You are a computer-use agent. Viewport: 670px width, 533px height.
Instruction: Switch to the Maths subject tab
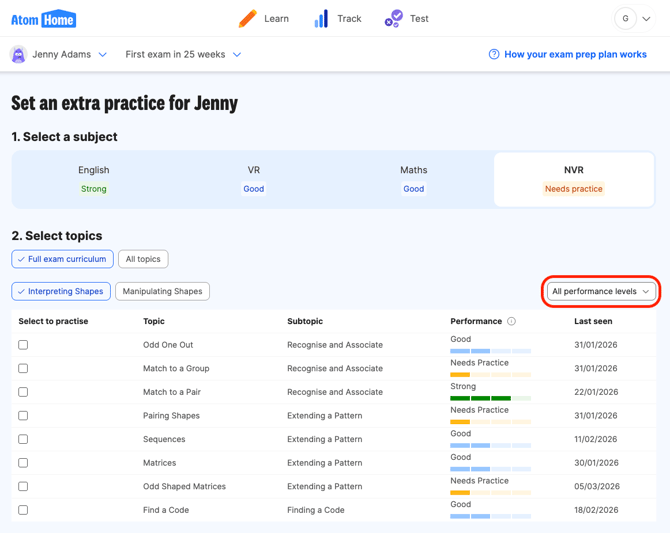[x=413, y=179]
